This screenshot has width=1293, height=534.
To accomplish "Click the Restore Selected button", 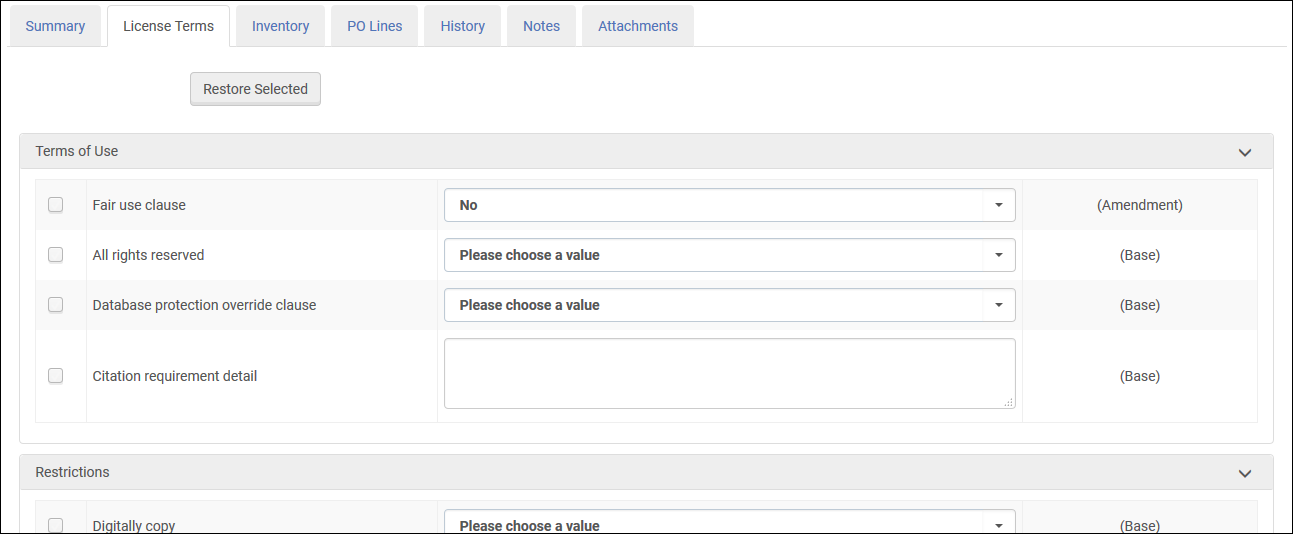I will 255,89.
